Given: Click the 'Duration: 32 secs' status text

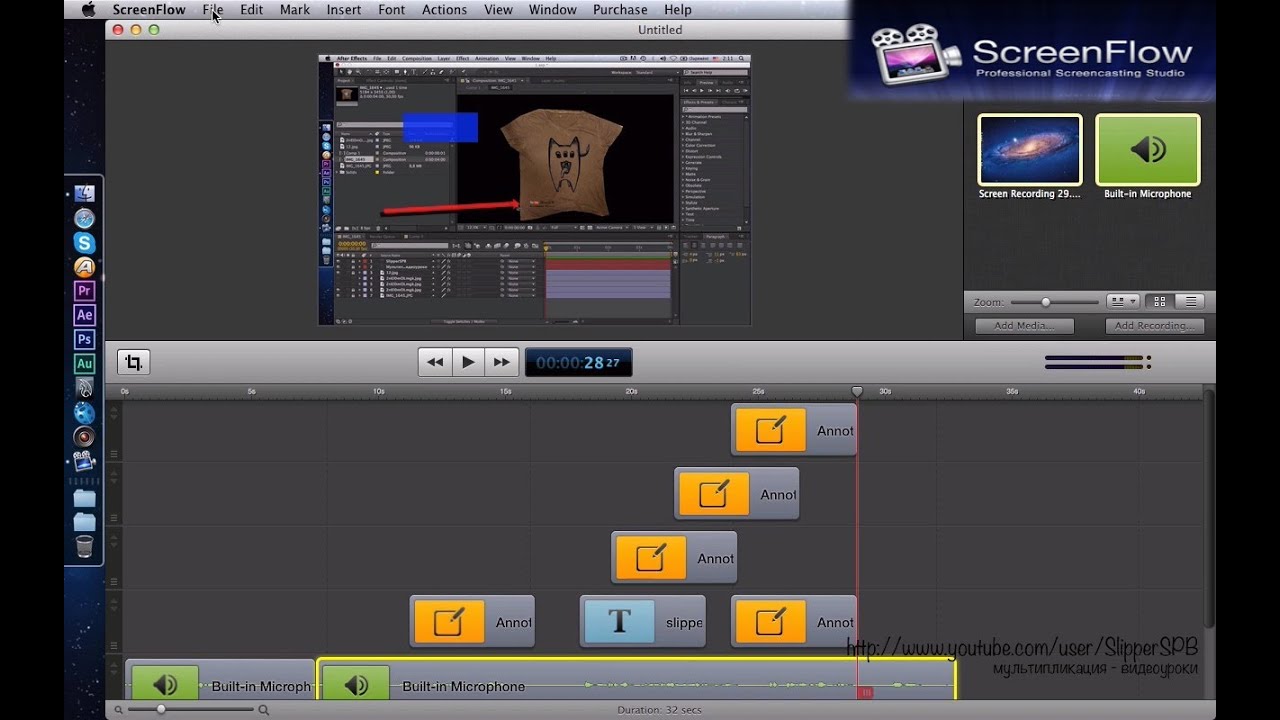Looking at the screenshot, I should pyautogui.click(x=659, y=710).
